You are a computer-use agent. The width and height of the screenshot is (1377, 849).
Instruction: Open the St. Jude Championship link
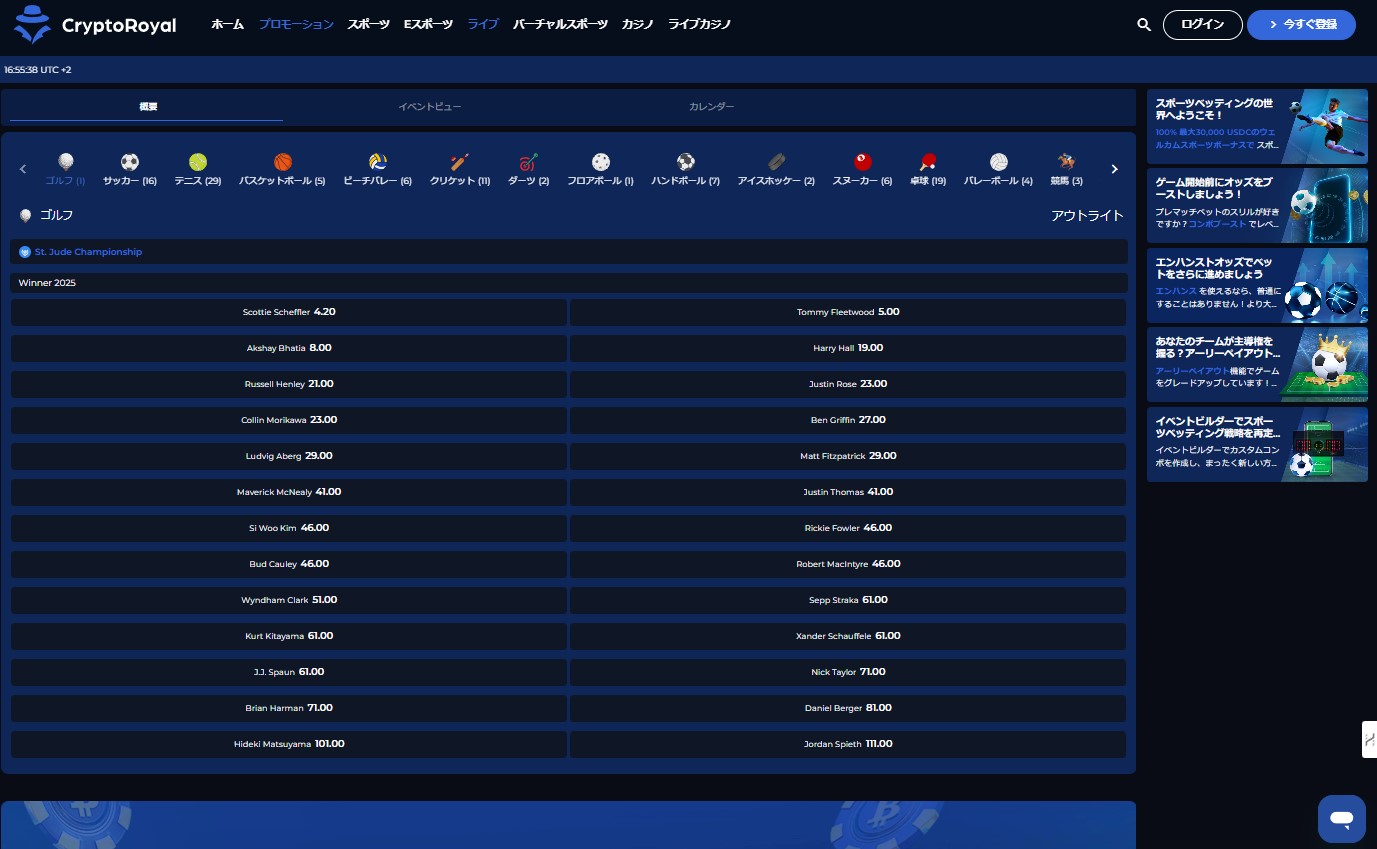click(x=88, y=252)
